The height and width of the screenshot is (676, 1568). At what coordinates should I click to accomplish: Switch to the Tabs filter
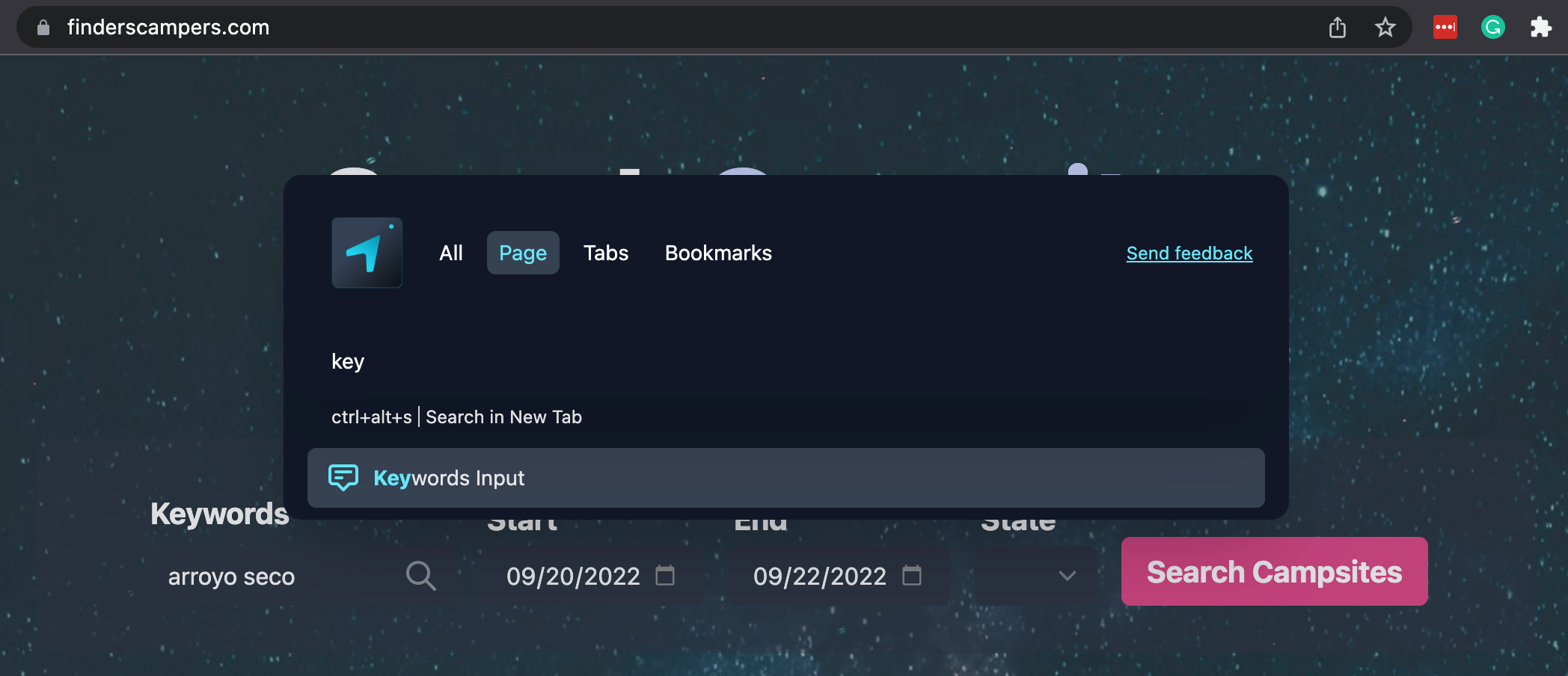pos(605,253)
